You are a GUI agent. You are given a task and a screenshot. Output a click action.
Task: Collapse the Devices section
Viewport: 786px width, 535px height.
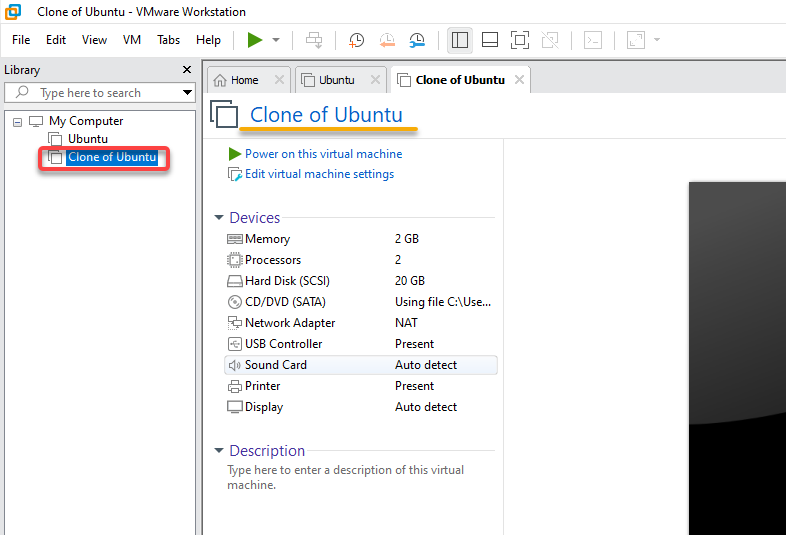pos(219,218)
